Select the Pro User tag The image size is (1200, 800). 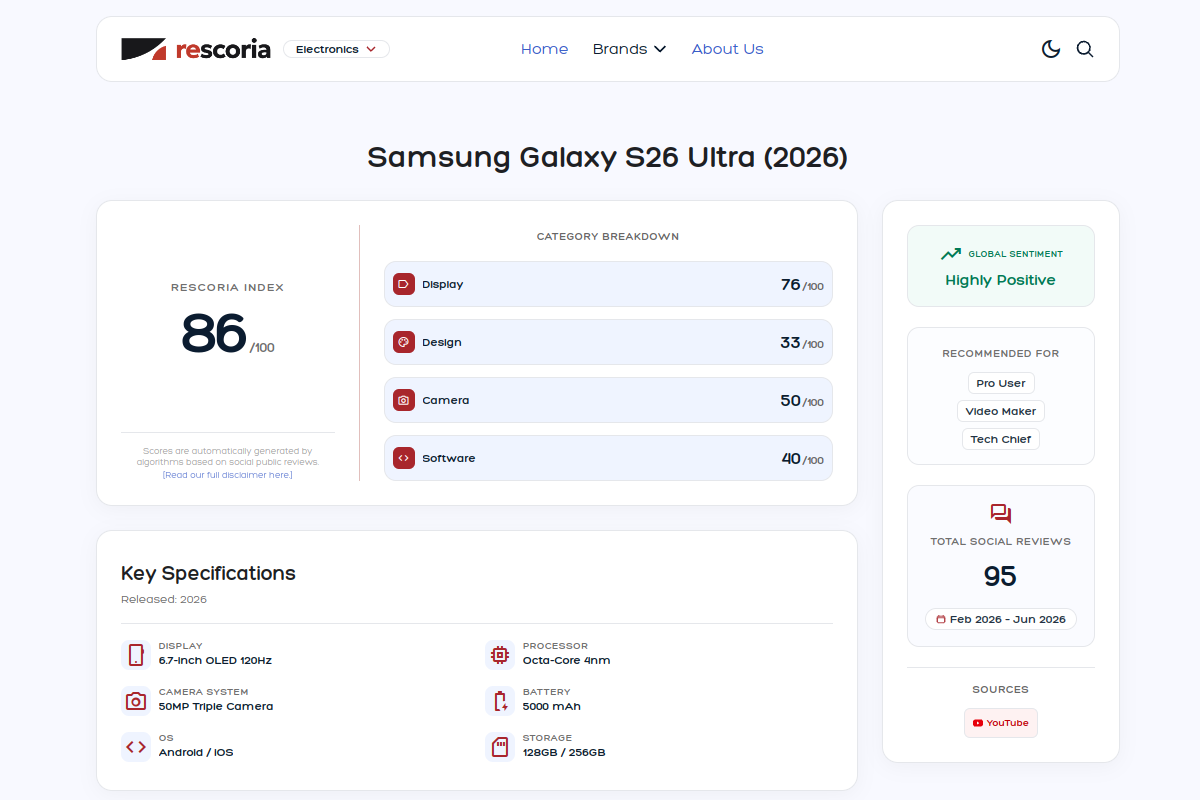(1001, 383)
